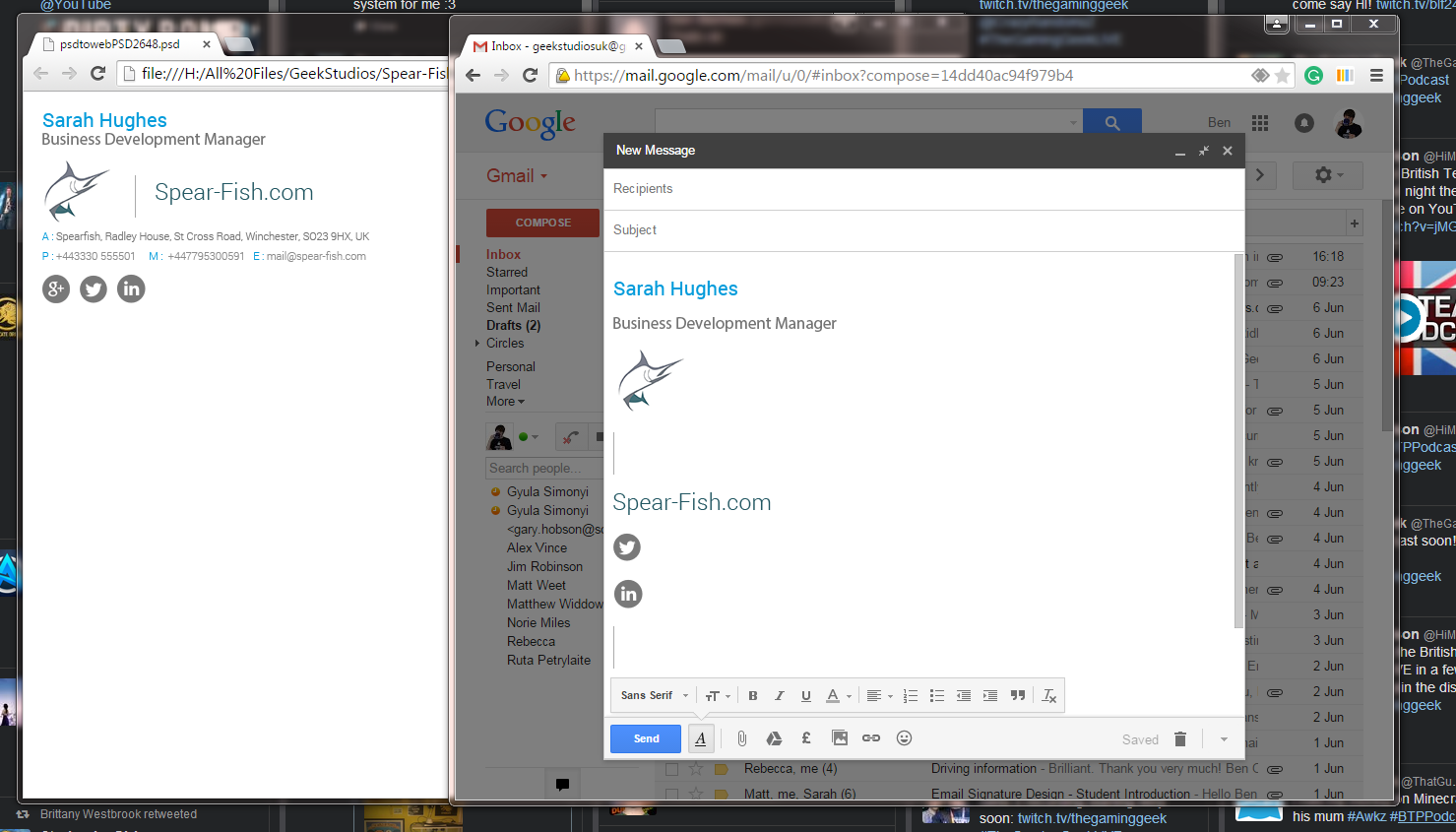Insert photo into message
This screenshot has width=1456, height=832.
click(x=840, y=738)
